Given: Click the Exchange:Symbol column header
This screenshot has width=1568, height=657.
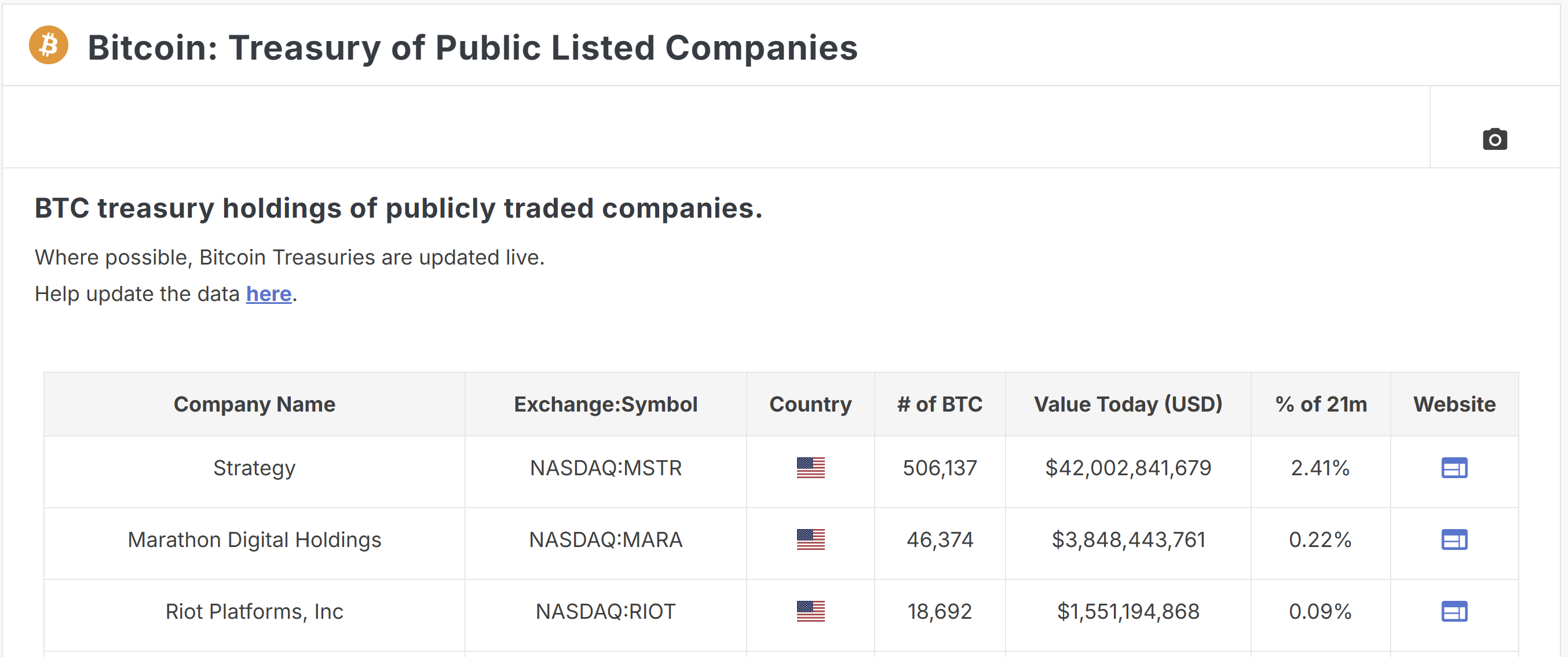Looking at the screenshot, I should 606,404.
